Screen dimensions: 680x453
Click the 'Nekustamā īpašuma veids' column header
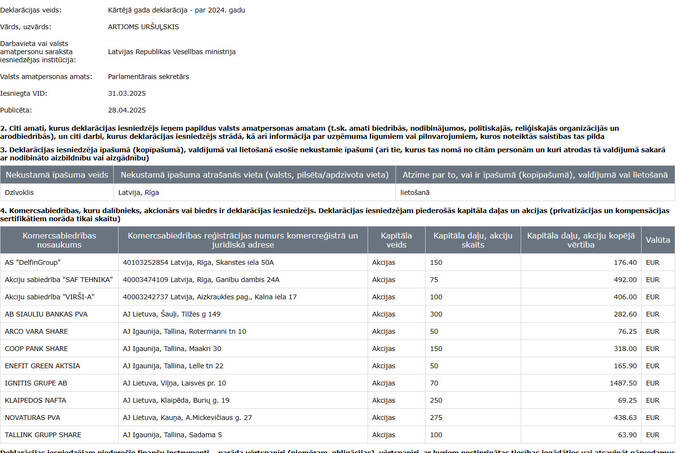coord(57,175)
